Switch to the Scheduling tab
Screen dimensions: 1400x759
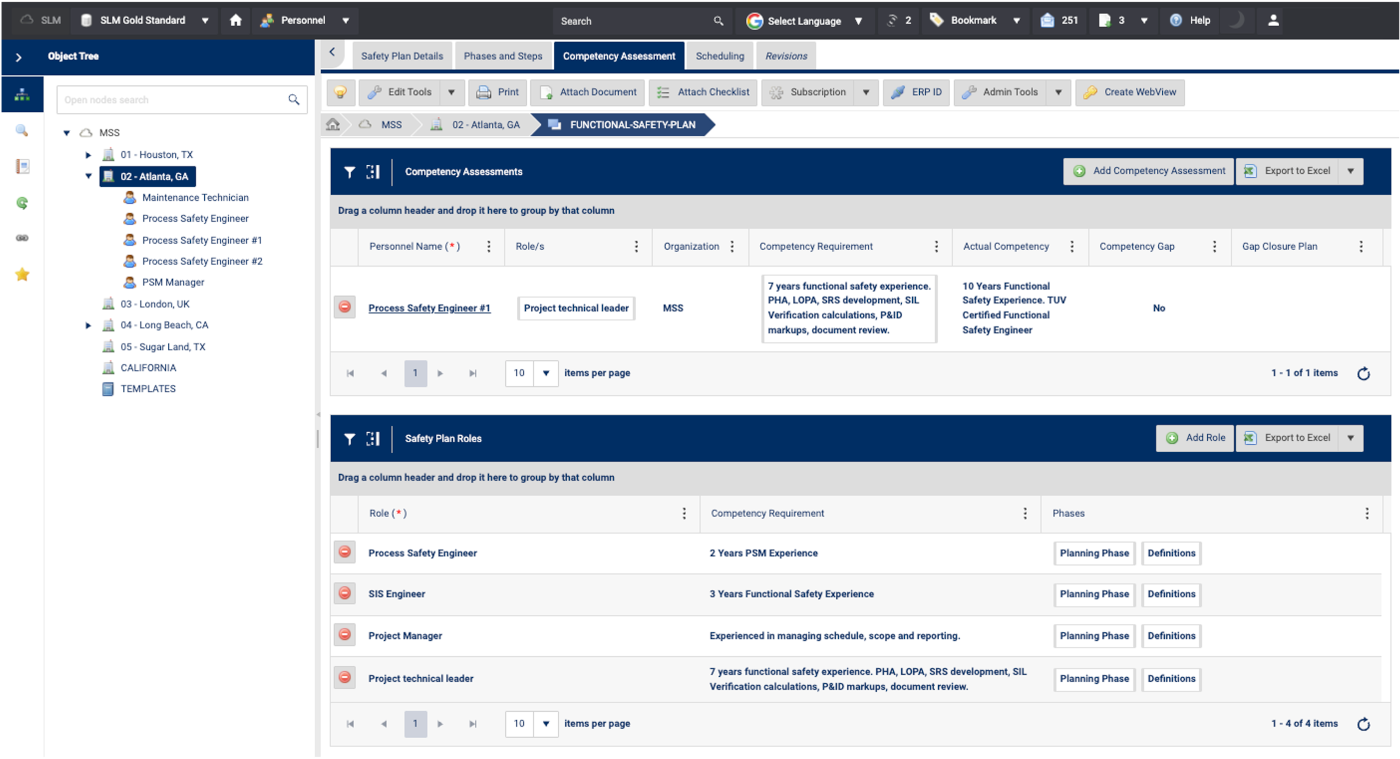point(719,56)
